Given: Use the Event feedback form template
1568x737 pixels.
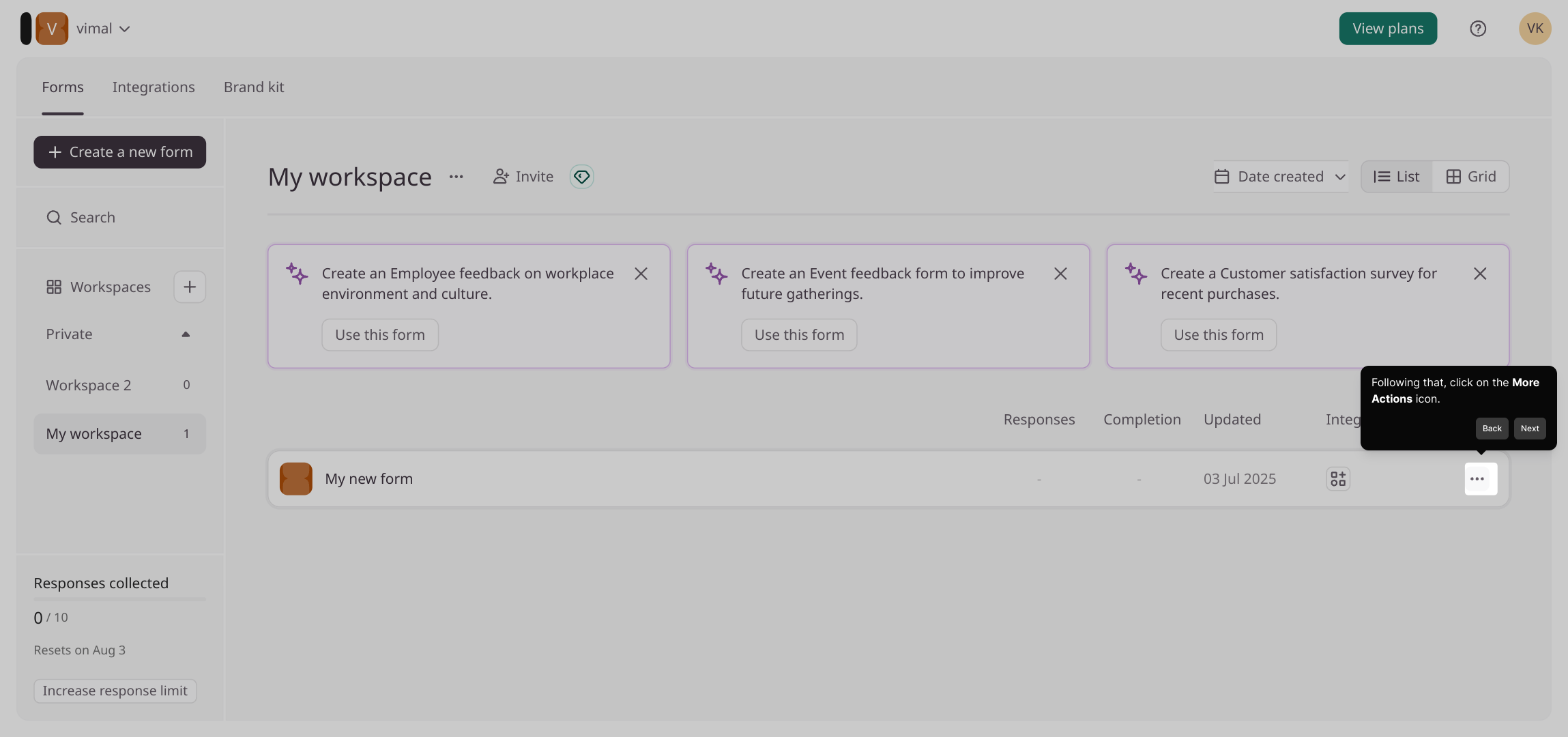Looking at the screenshot, I should (799, 335).
